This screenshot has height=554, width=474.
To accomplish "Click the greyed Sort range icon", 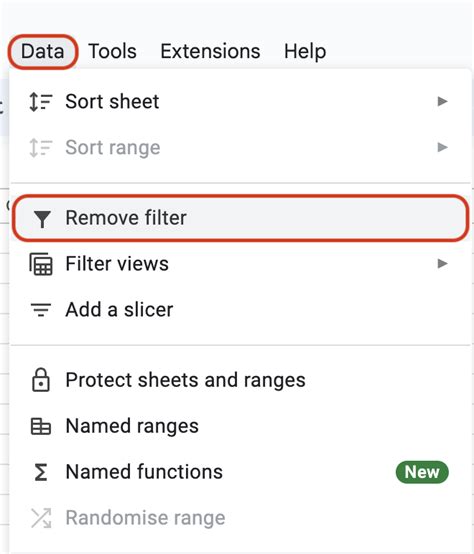I will [x=41, y=147].
